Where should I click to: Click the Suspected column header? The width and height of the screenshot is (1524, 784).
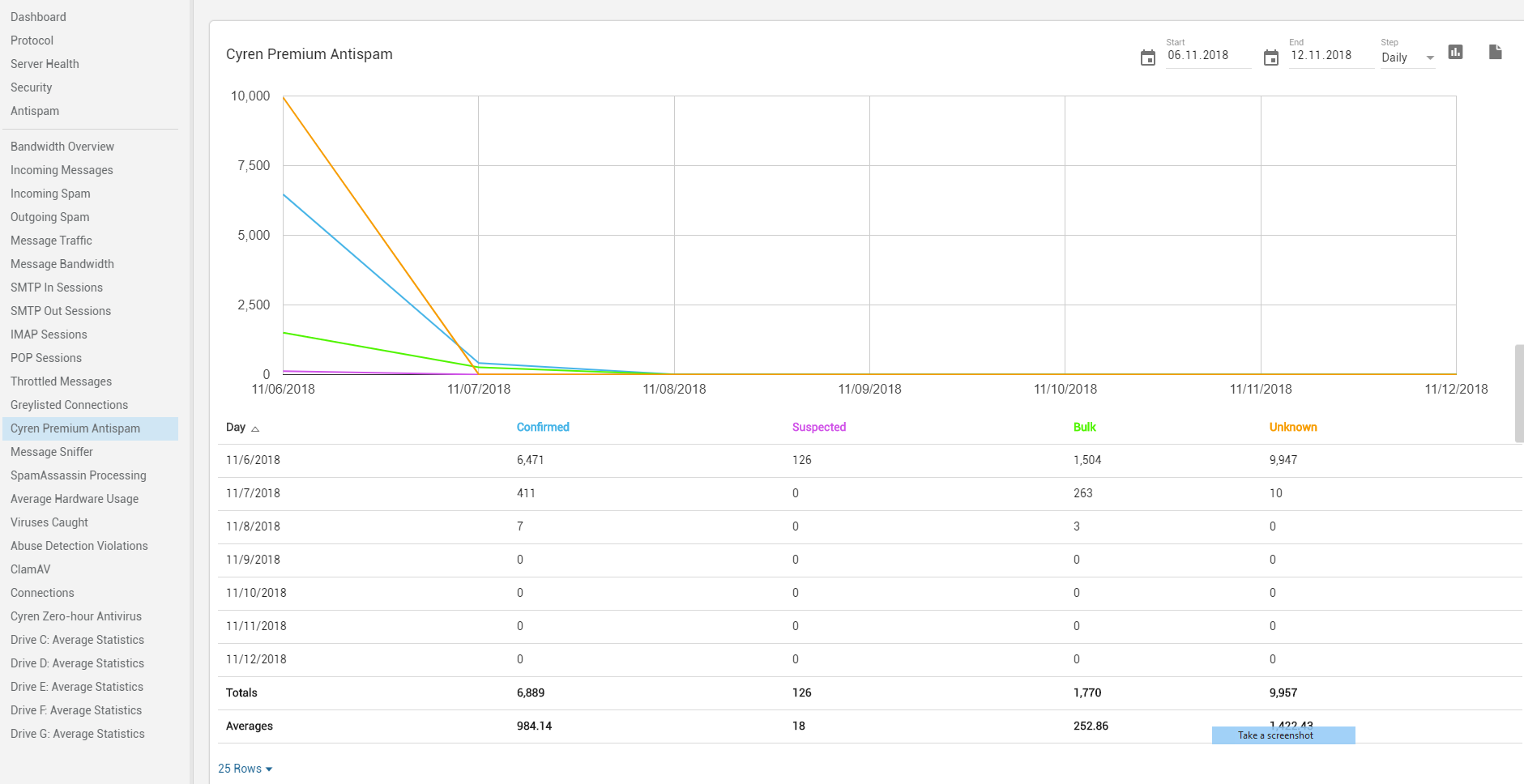(x=818, y=427)
